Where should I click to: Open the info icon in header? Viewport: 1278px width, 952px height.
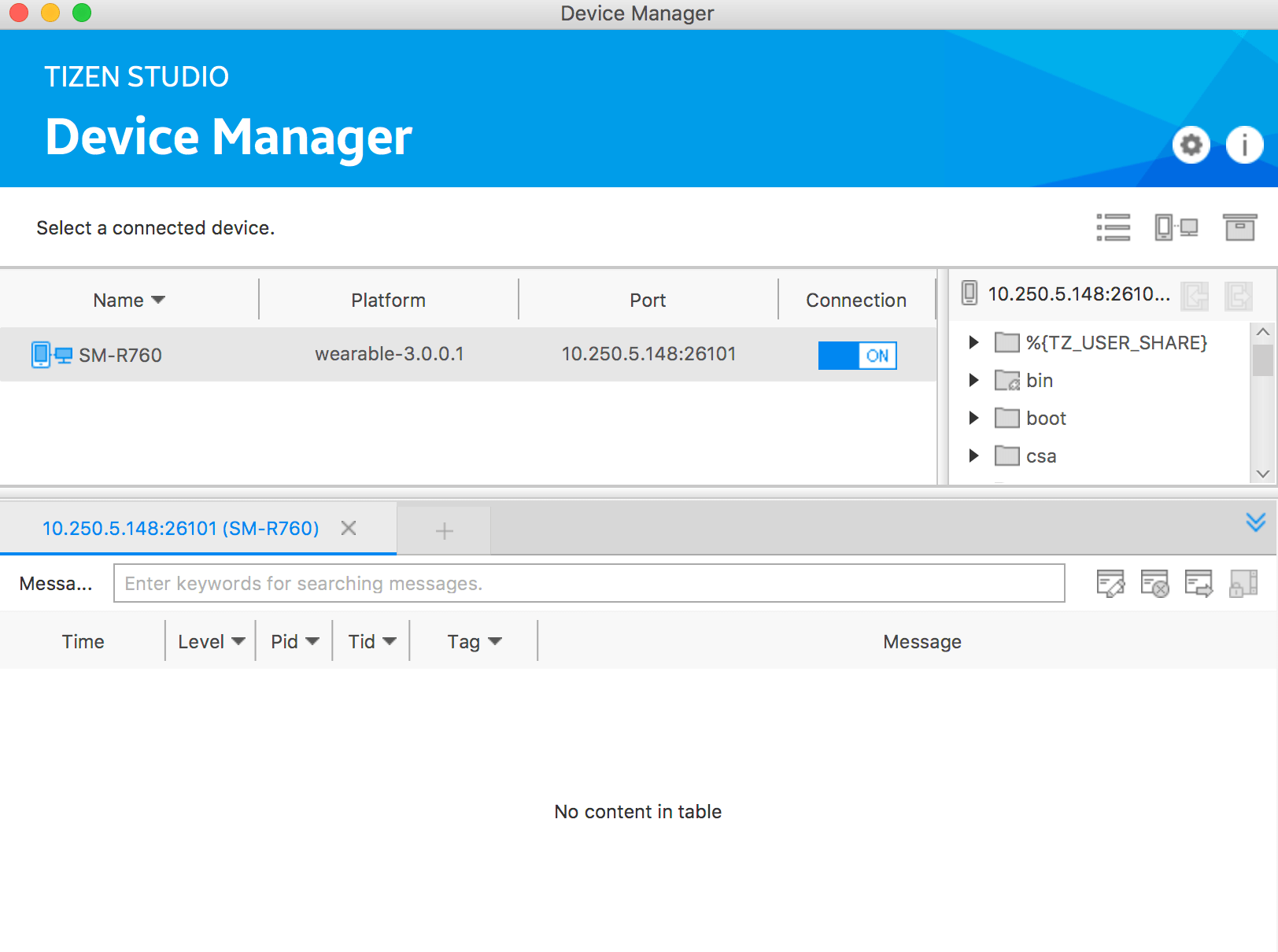point(1244,145)
